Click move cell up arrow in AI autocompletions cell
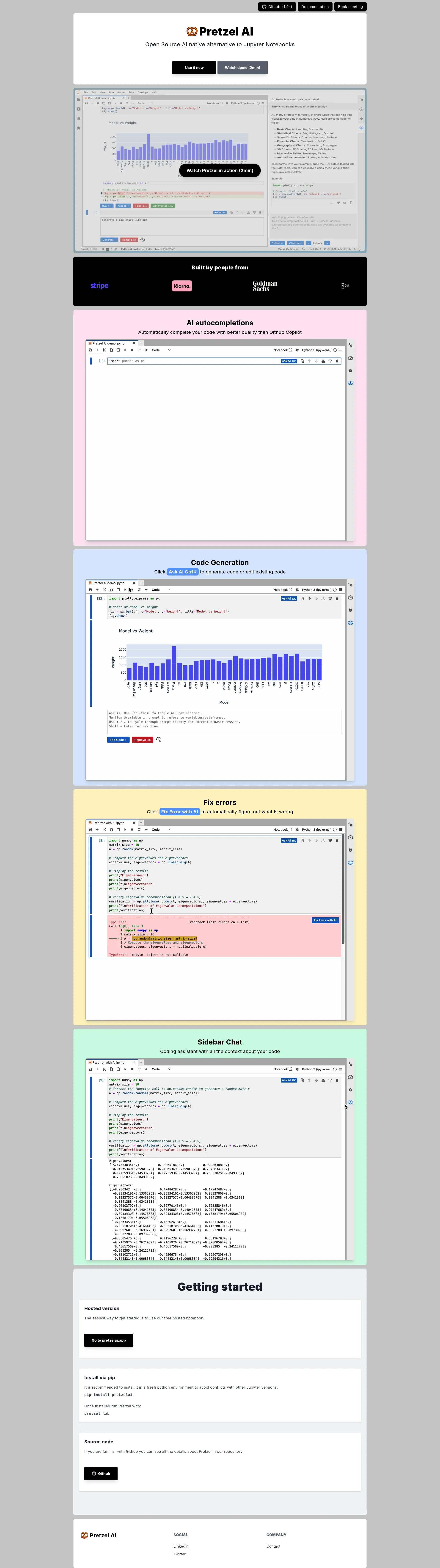 click(309, 361)
